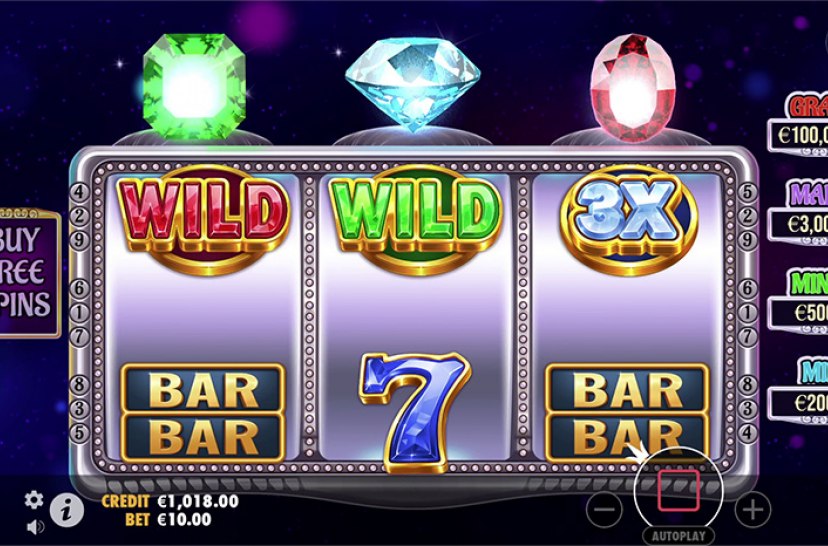
Task: Click the green WILD symbol
Action: pyautogui.click(x=415, y=219)
